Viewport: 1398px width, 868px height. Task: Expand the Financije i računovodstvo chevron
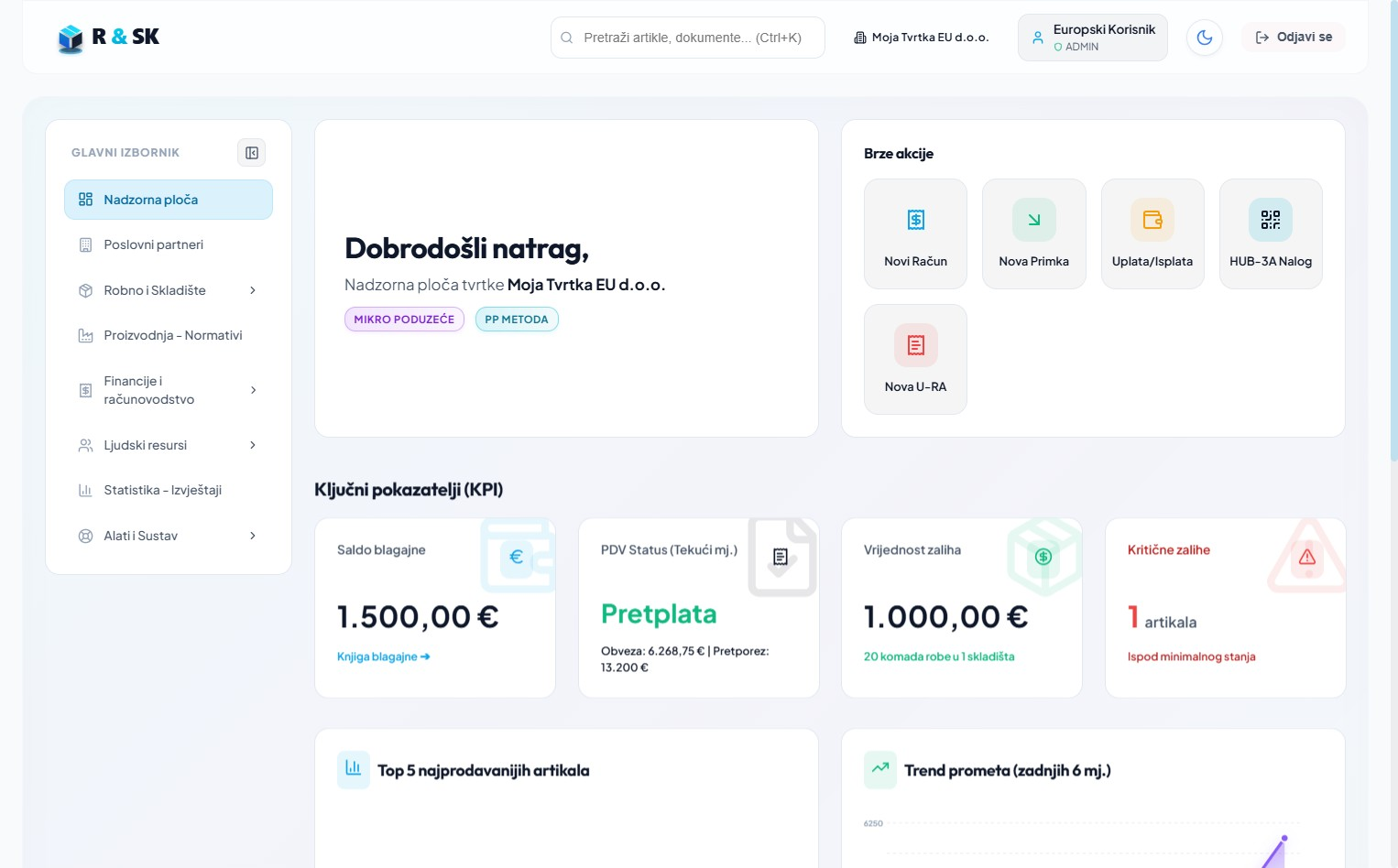(x=253, y=390)
